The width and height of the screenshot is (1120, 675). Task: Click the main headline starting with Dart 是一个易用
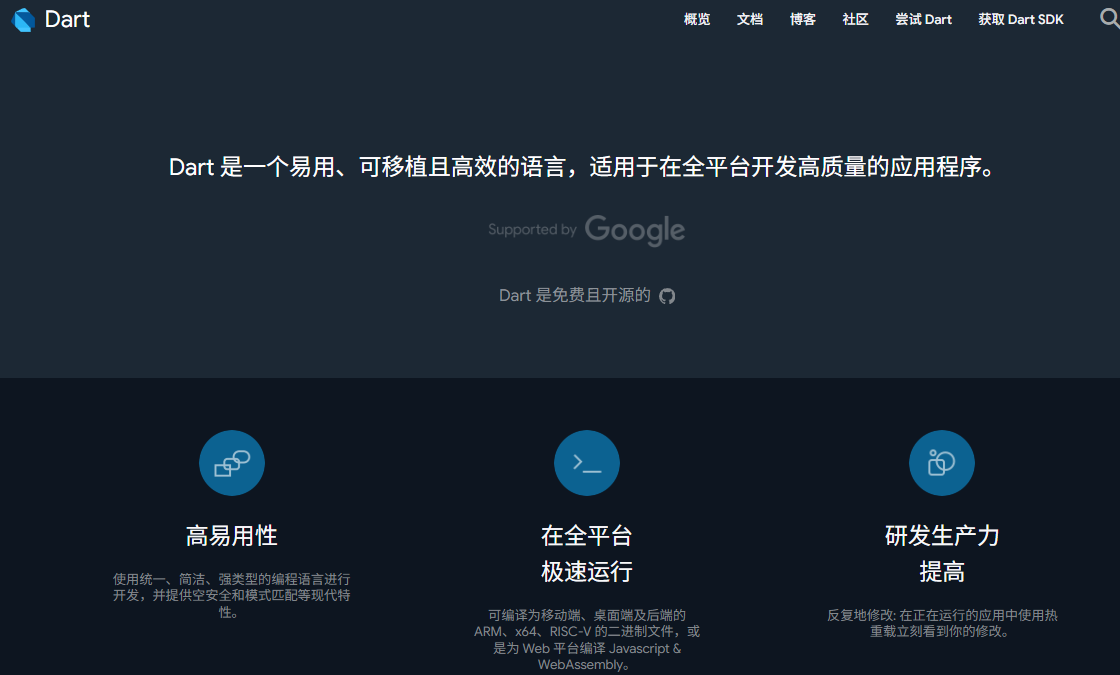(x=581, y=167)
